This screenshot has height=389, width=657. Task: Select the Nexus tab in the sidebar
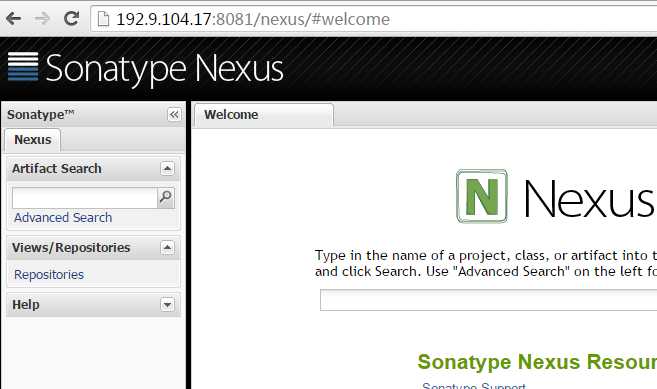33,140
